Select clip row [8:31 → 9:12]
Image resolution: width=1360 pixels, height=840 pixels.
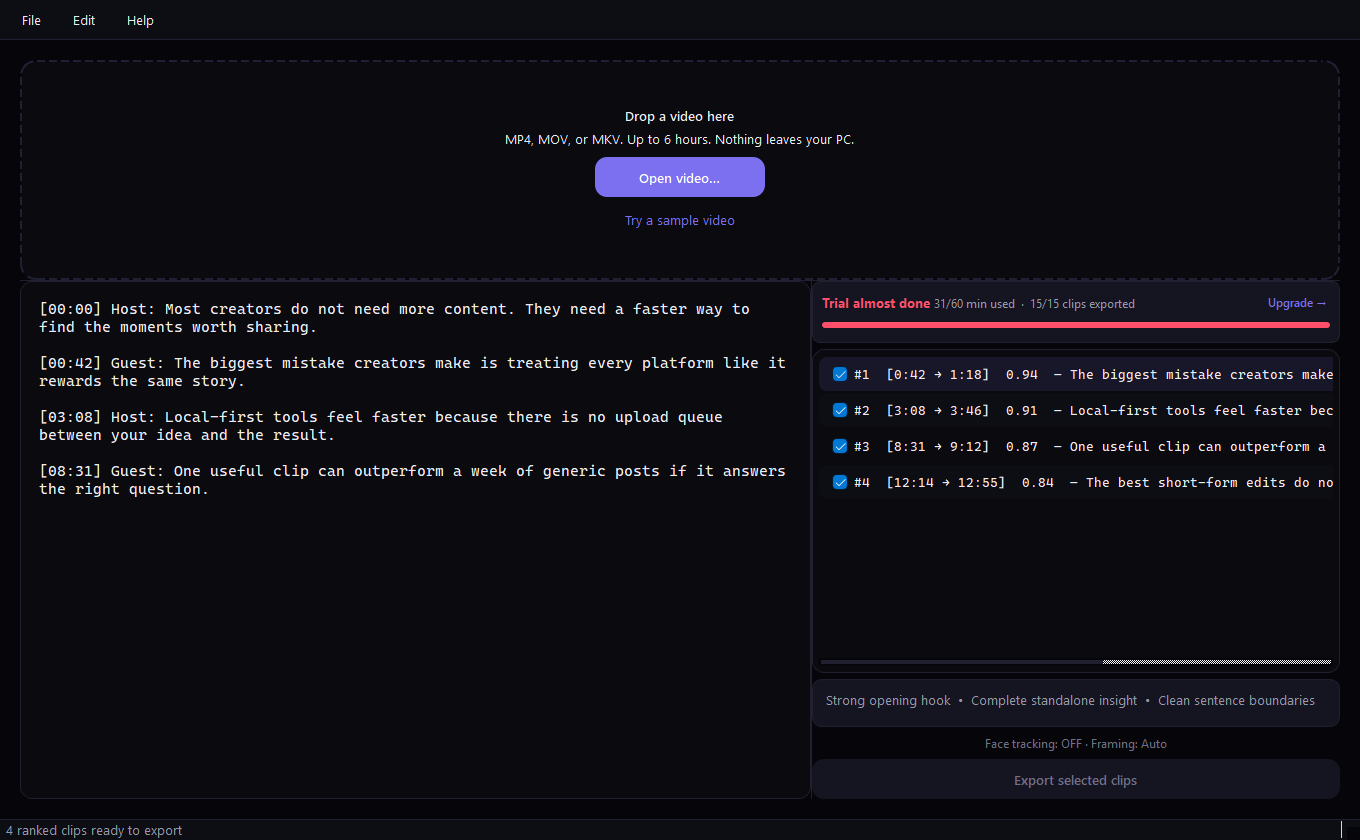coord(1076,446)
